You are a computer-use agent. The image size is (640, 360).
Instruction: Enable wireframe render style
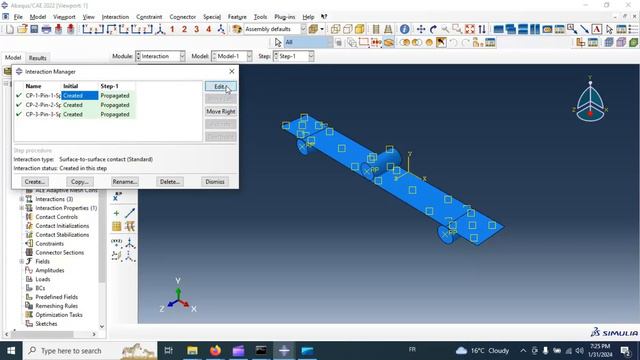point(336,29)
